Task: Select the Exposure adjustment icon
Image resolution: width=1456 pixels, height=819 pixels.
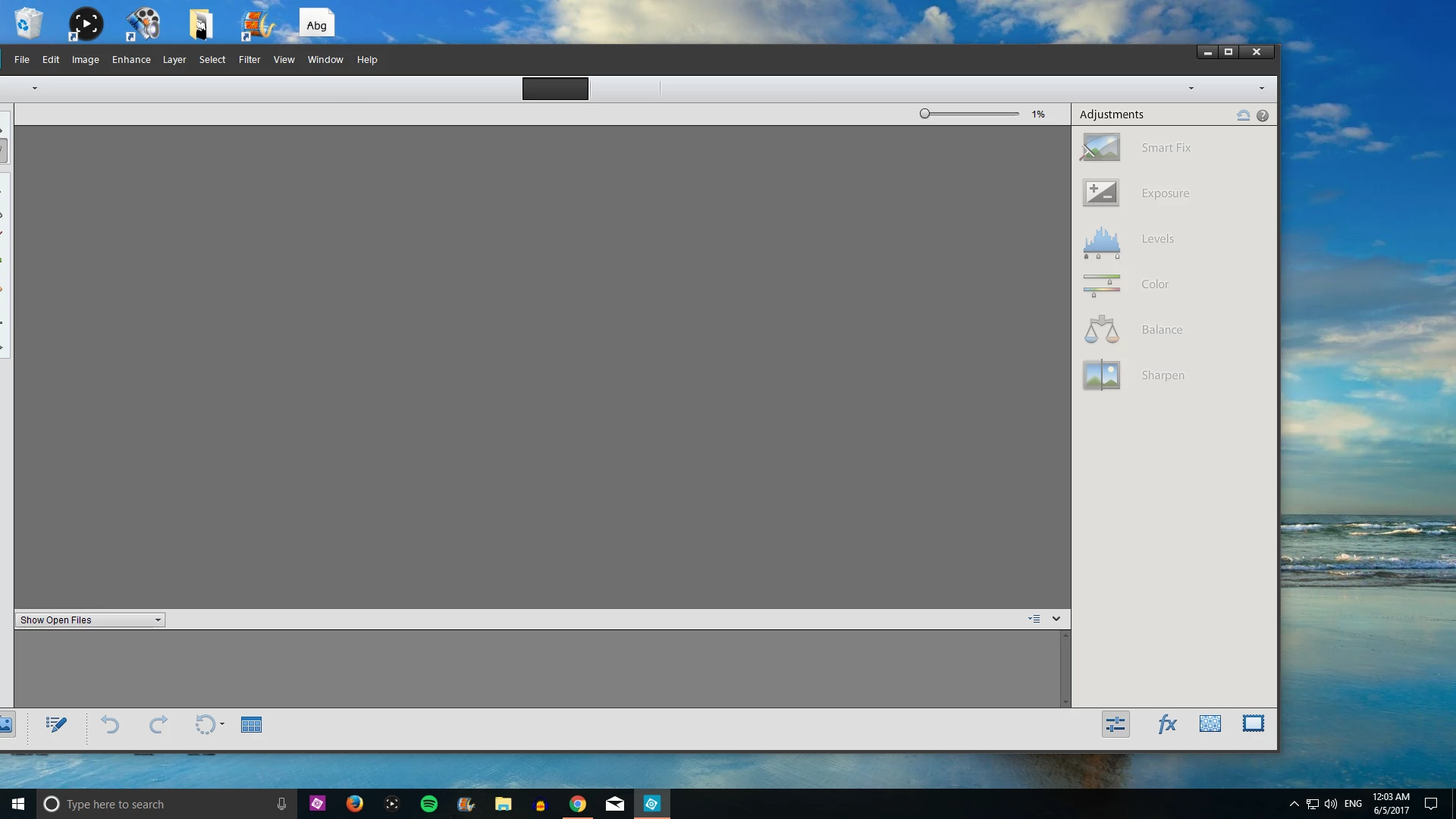Action: (x=1101, y=193)
